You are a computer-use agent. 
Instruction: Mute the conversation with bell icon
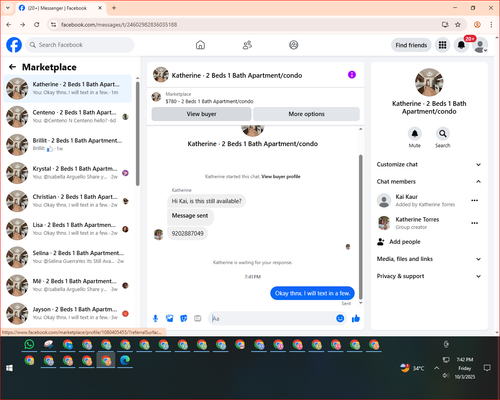(415, 134)
